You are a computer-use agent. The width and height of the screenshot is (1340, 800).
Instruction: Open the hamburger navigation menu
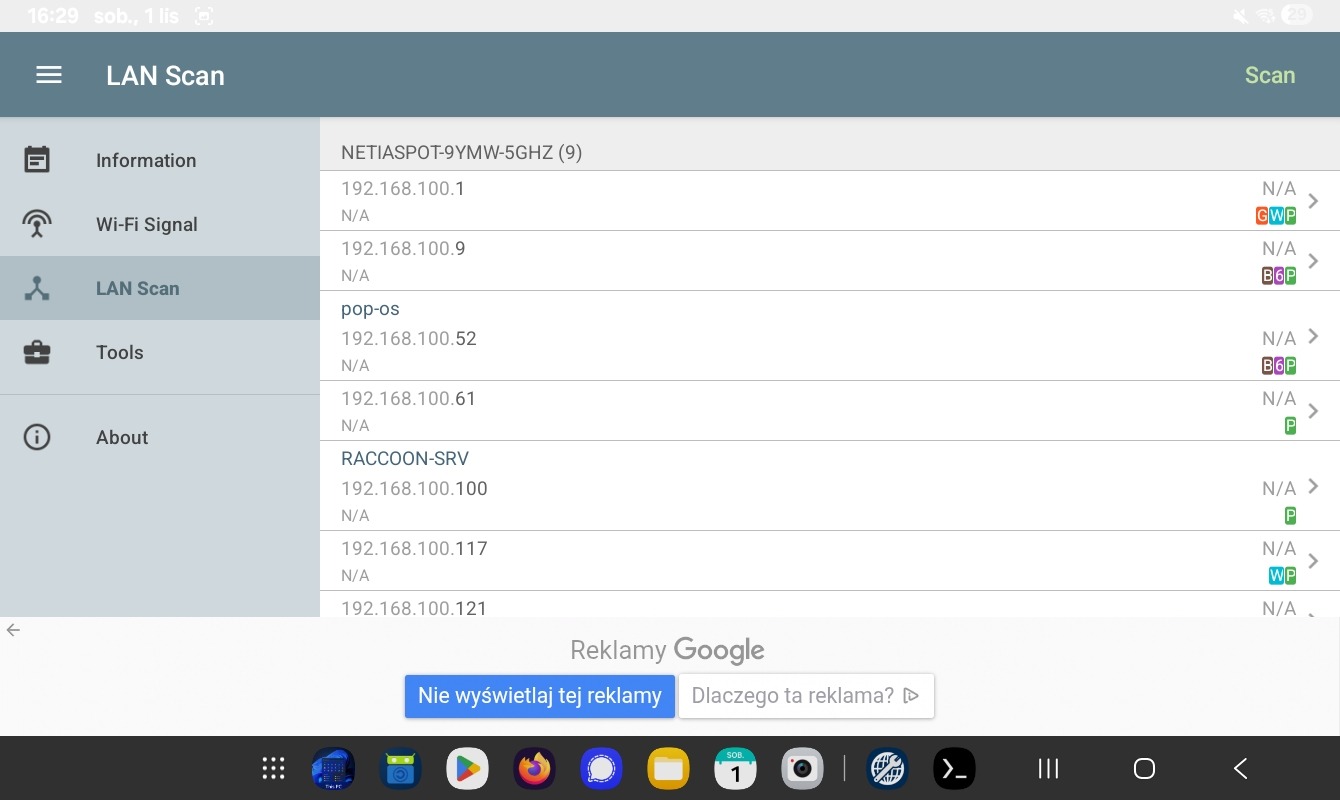(x=49, y=75)
